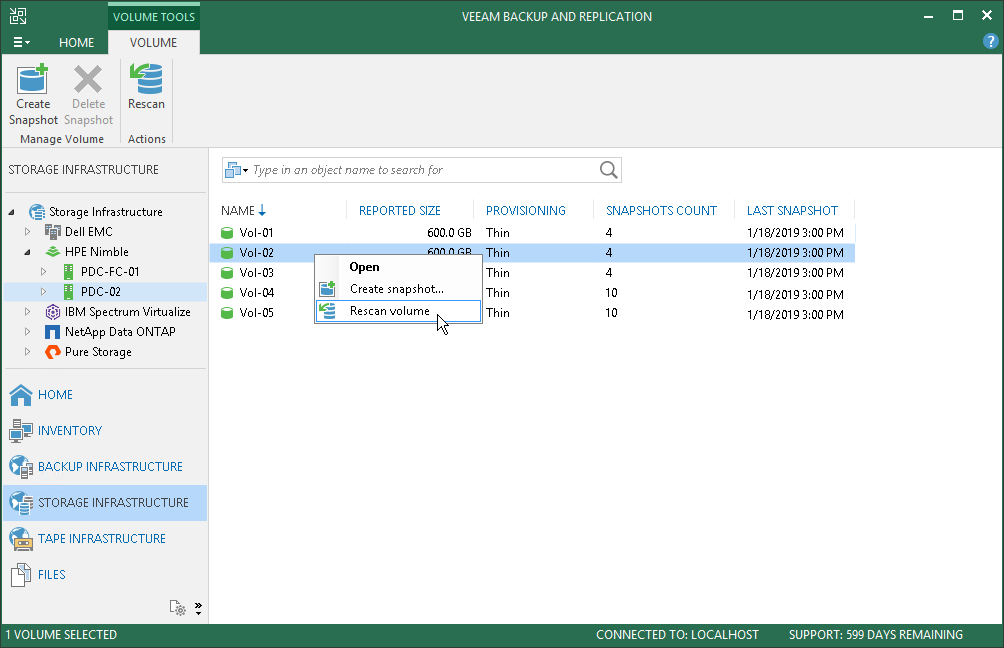This screenshot has width=1004, height=648.
Task: Select the Vol-04 volume icon
Action: (x=227, y=293)
